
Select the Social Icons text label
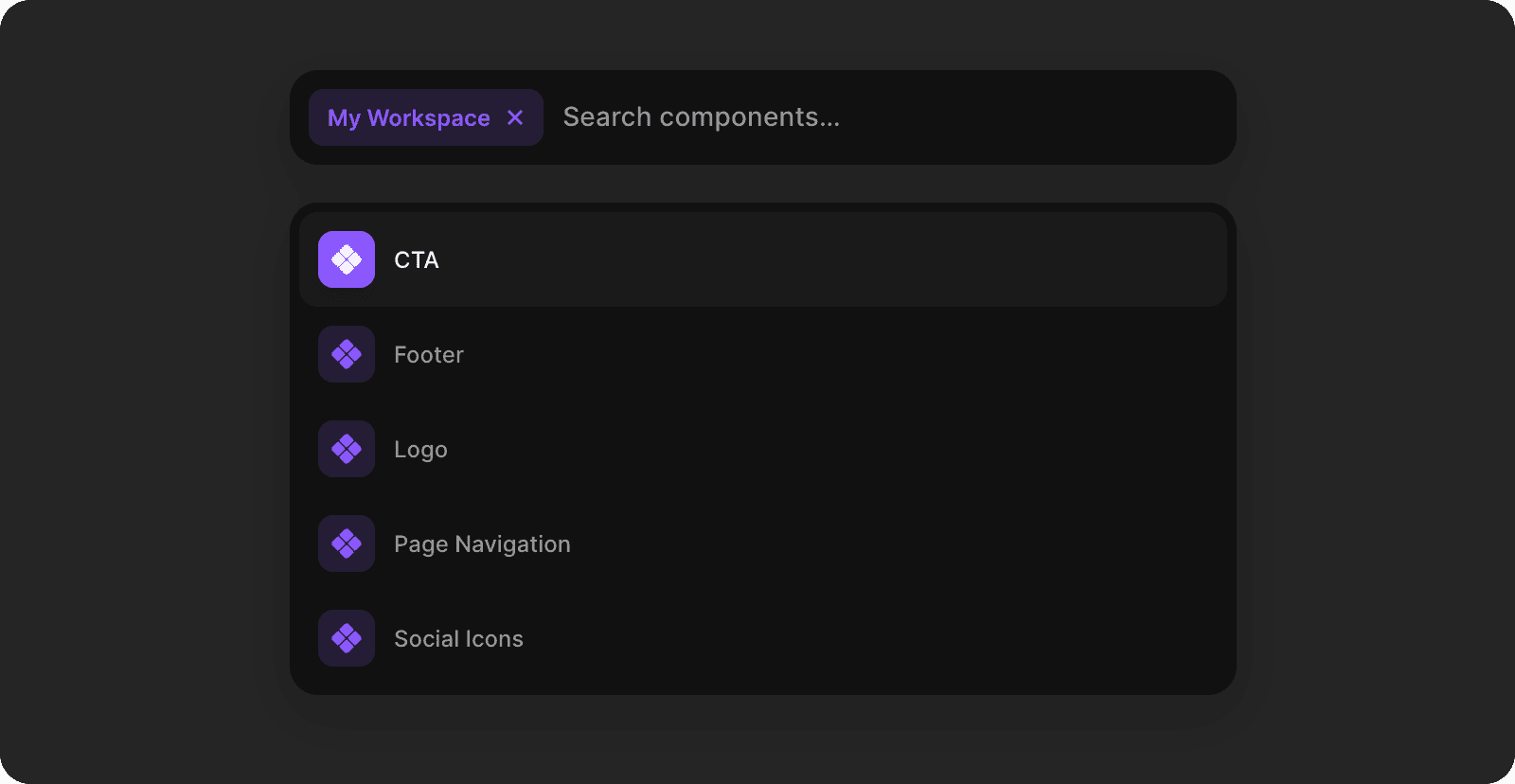click(458, 639)
